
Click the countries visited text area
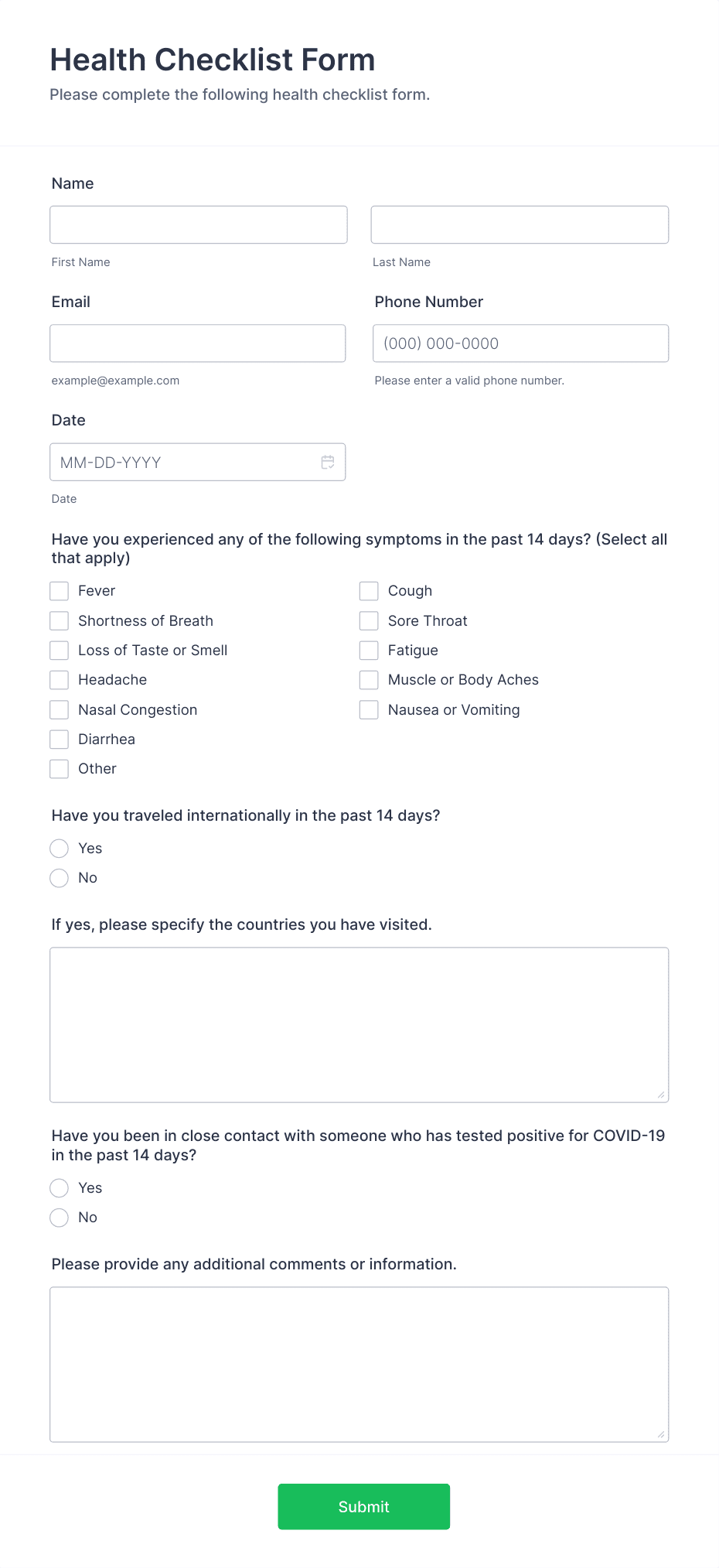tap(359, 1021)
